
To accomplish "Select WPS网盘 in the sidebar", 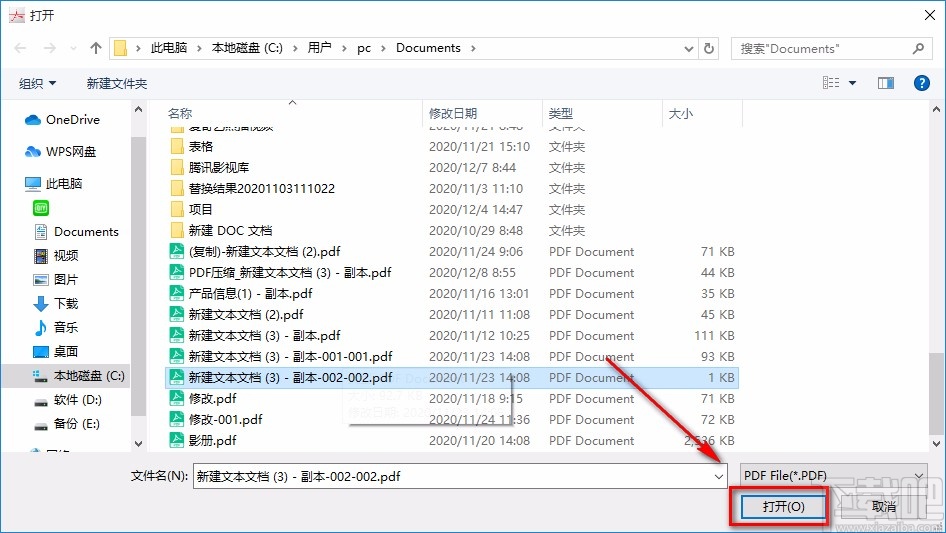I will click(60, 152).
